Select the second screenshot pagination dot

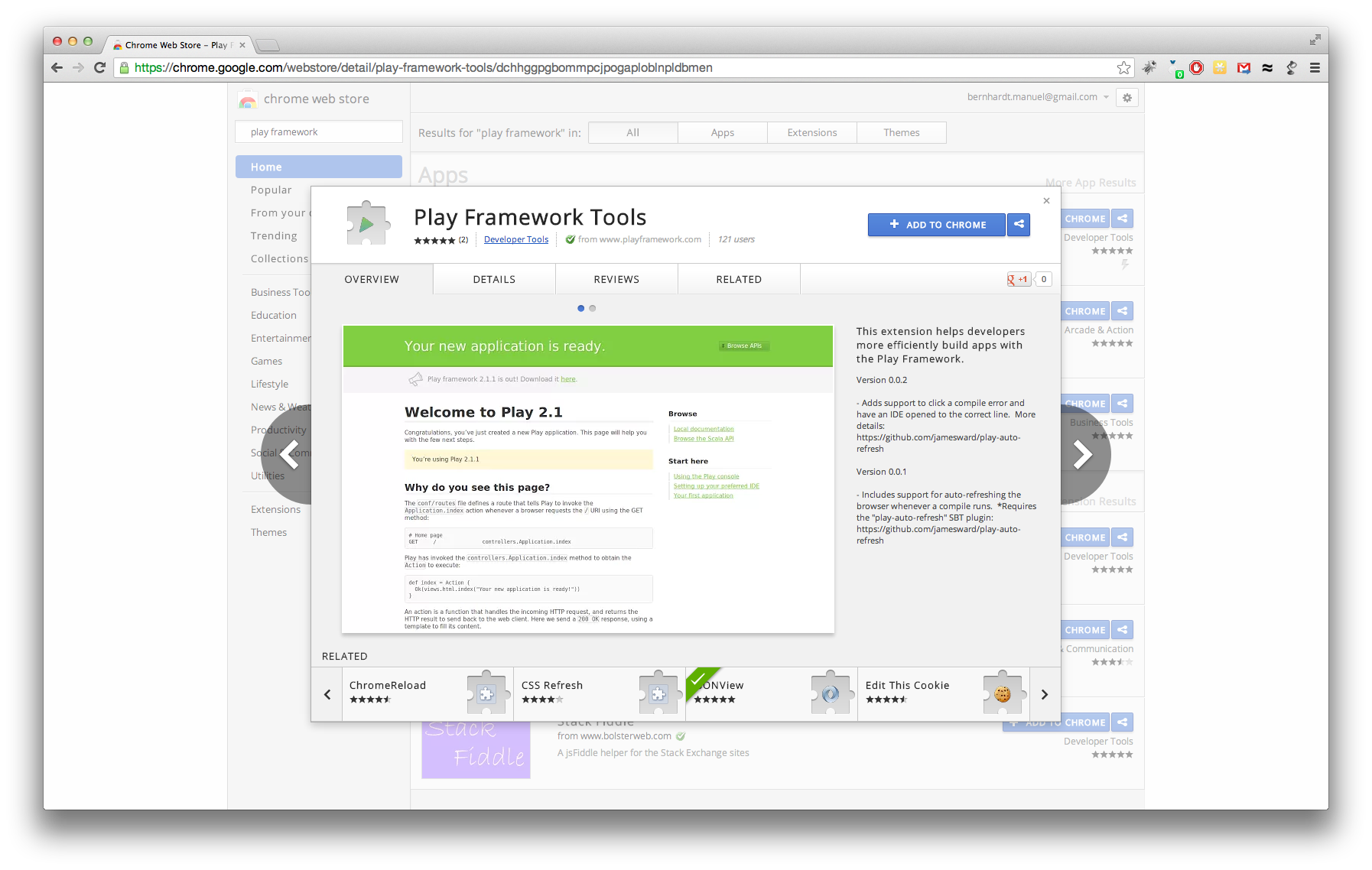pyautogui.click(x=593, y=309)
